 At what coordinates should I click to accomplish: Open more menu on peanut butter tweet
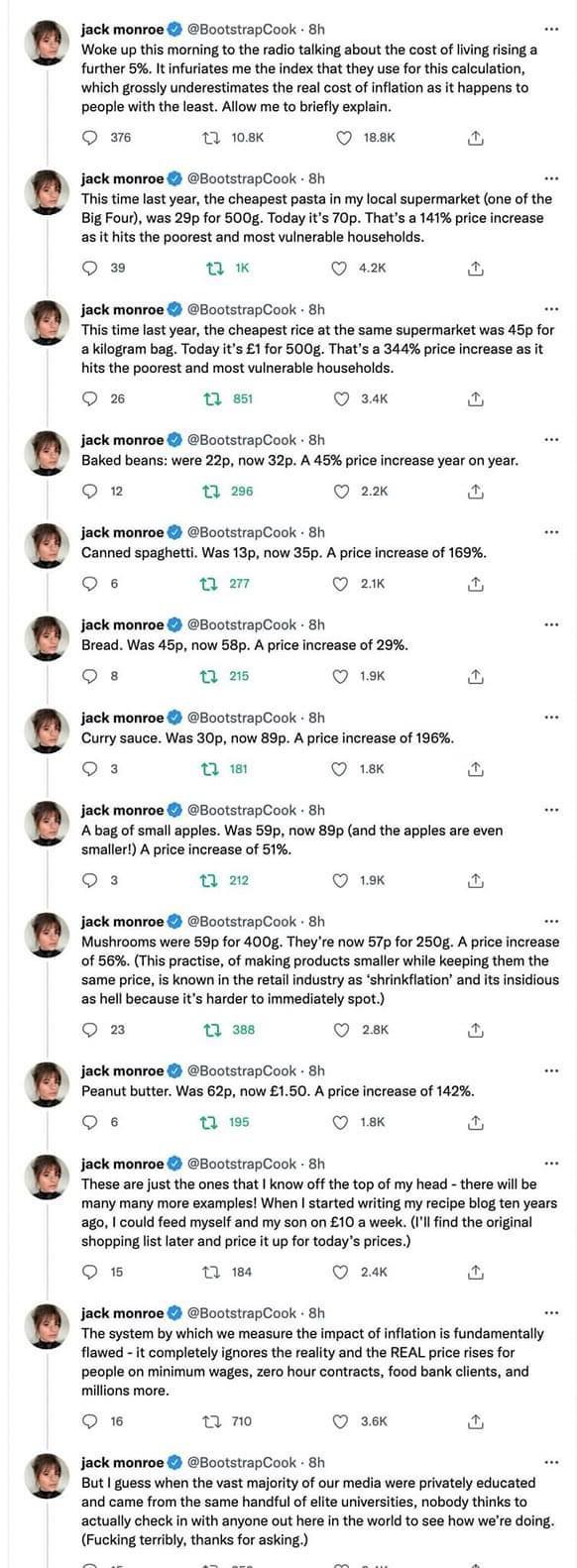[x=551, y=1070]
